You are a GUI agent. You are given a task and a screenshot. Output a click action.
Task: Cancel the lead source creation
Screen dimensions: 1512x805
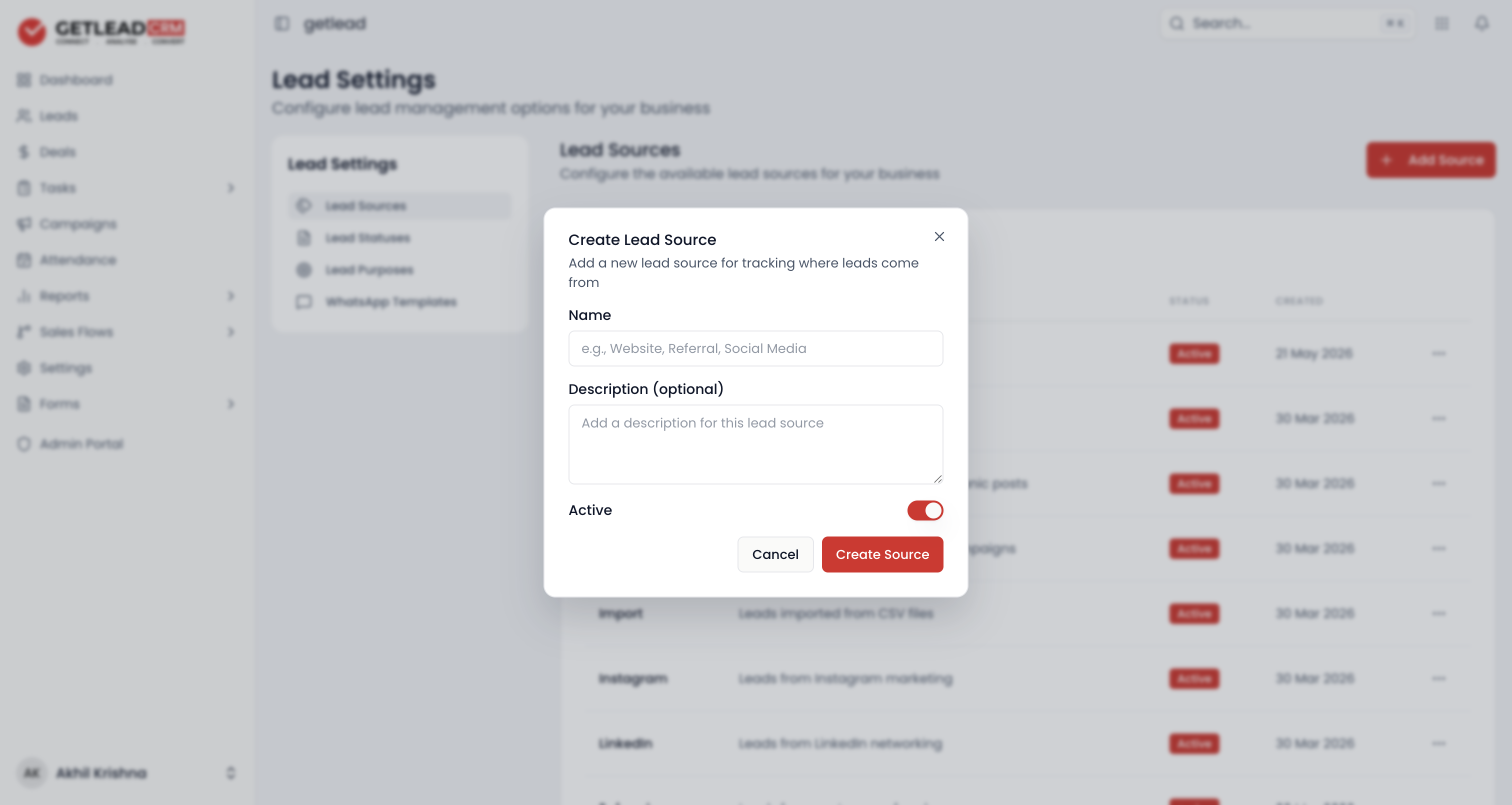tap(775, 554)
